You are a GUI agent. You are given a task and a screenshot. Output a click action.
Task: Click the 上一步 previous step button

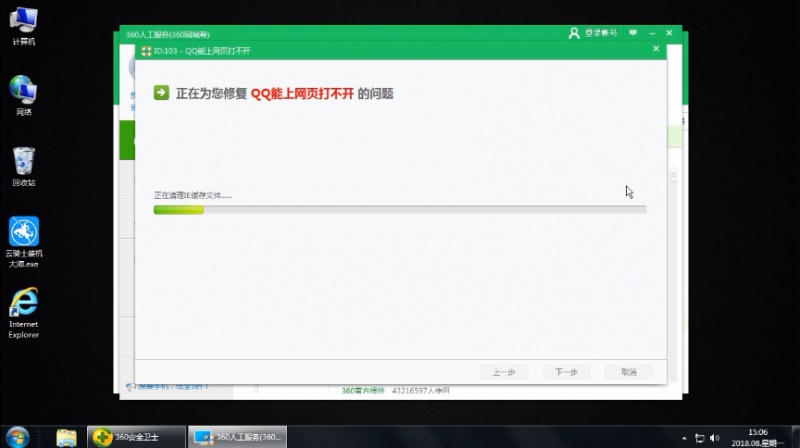(504, 372)
